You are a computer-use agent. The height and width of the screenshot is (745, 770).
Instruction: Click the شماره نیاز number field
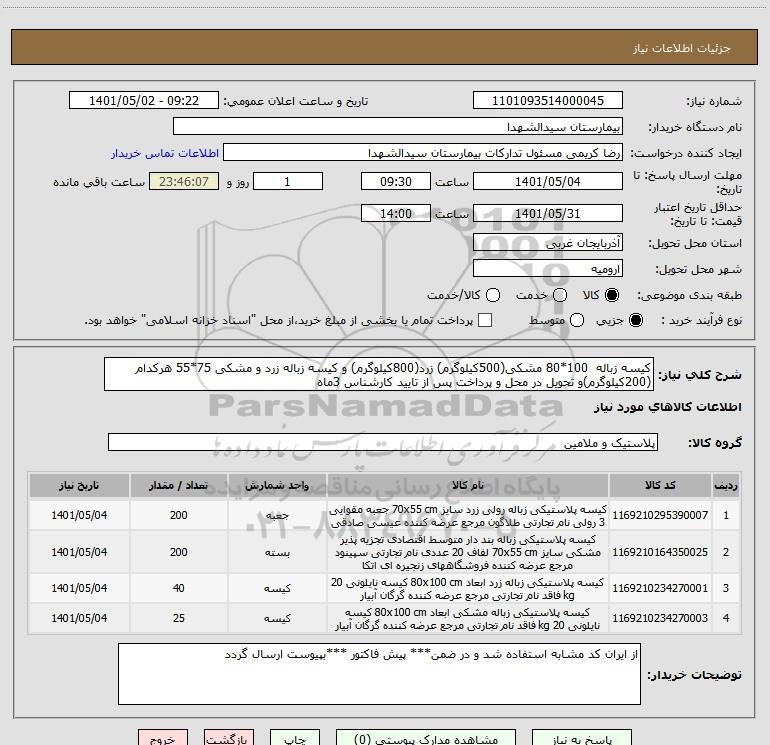pyautogui.click(x=547, y=101)
